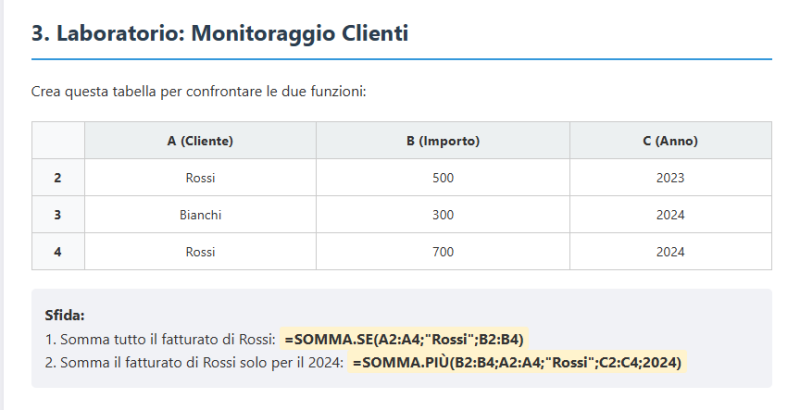The width and height of the screenshot is (800, 410).
Task: Select the 2024 cell in row 4
Action: tap(670, 252)
